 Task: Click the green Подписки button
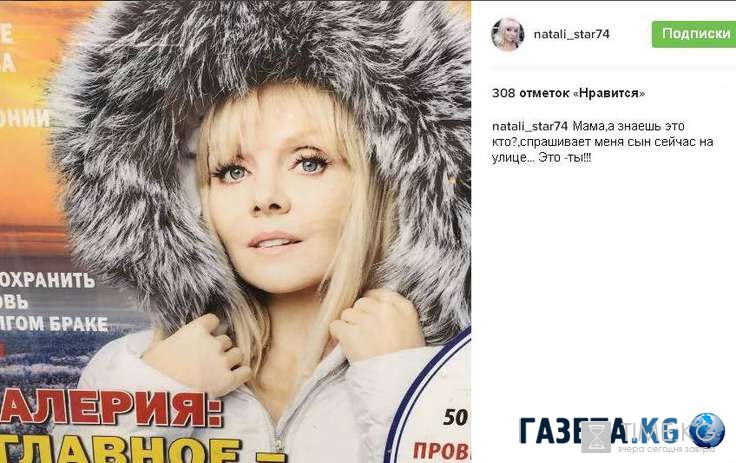694,34
